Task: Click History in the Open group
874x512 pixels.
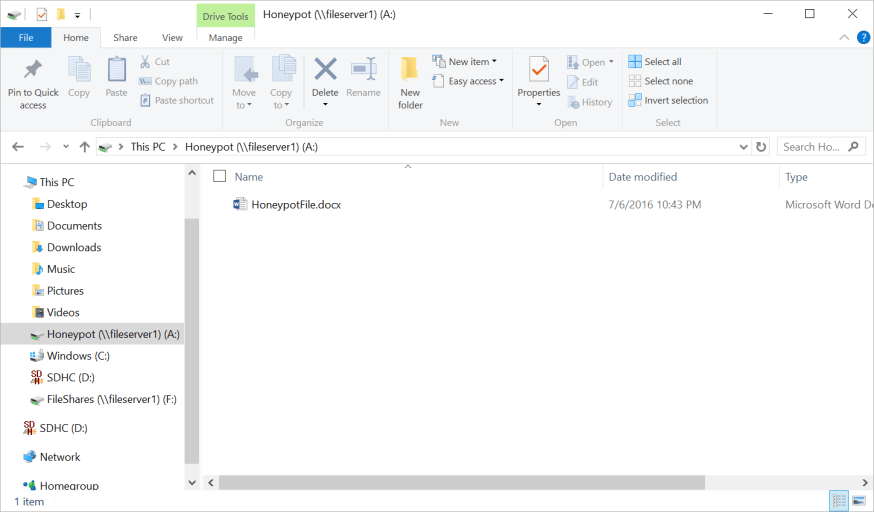Action: (x=589, y=102)
